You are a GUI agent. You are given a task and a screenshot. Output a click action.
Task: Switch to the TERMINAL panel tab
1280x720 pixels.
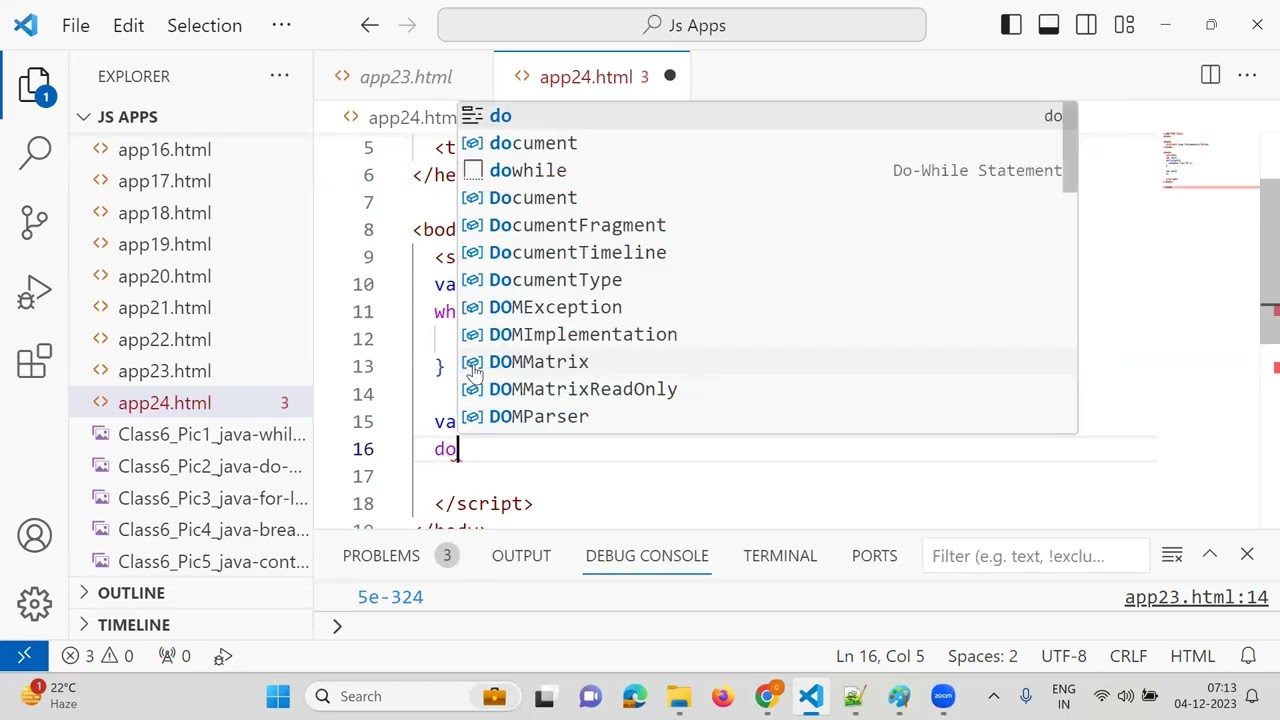coord(780,556)
